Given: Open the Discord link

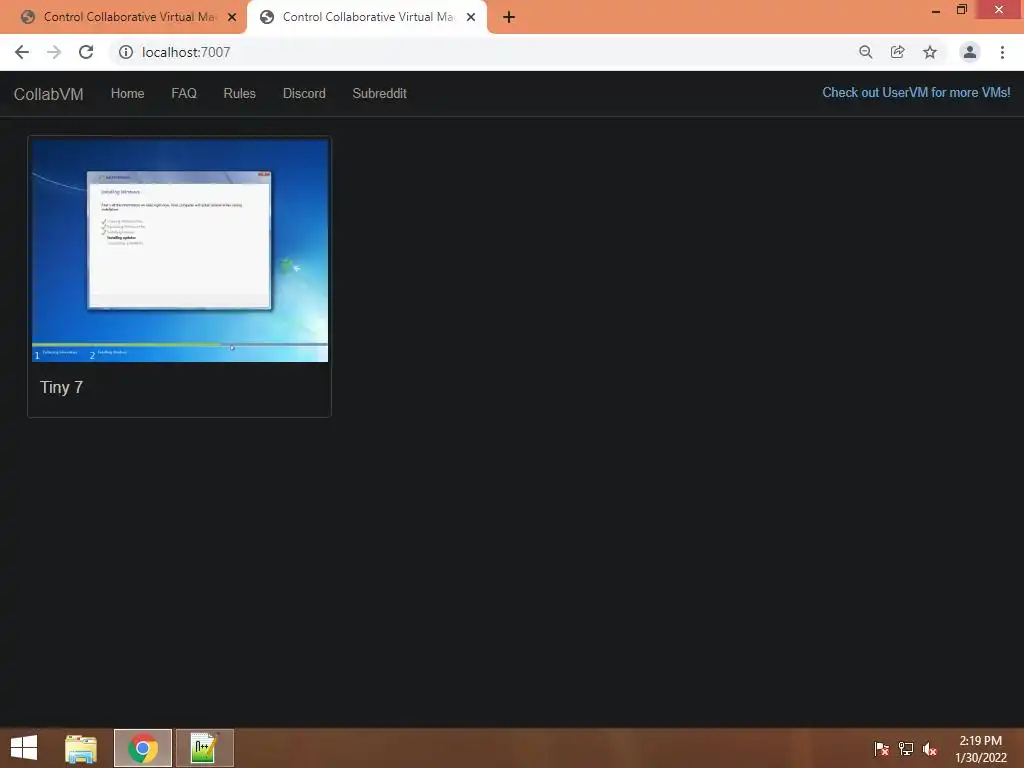Looking at the screenshot, I should tap(304, 93).
